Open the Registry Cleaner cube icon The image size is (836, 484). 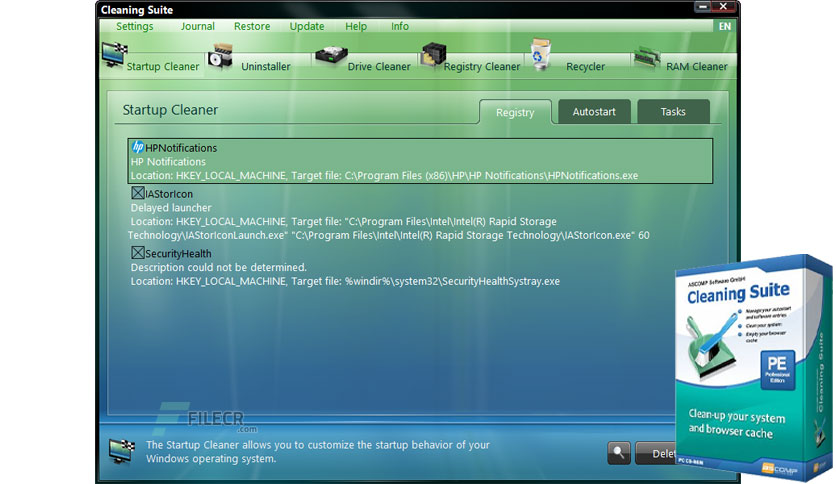pyautogui.click(x=433, y=55)
